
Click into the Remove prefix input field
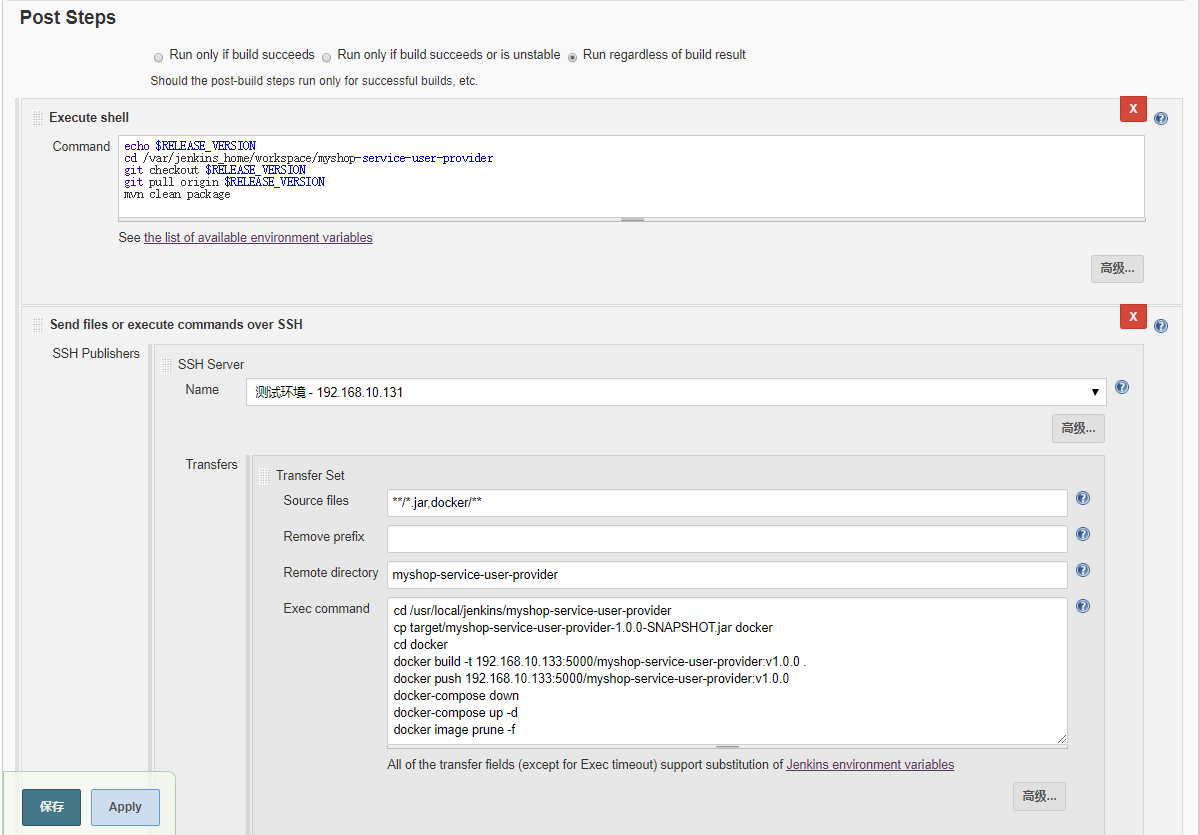pos(727,539)
